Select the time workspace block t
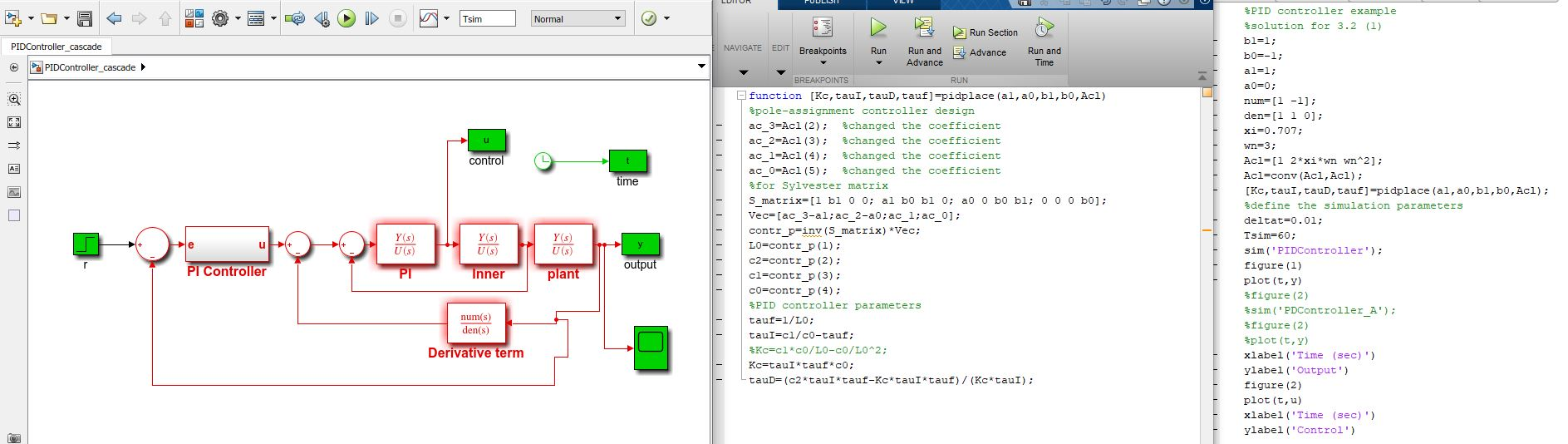1568x444 pixels. pyautogui.click(x=627, y=160)
